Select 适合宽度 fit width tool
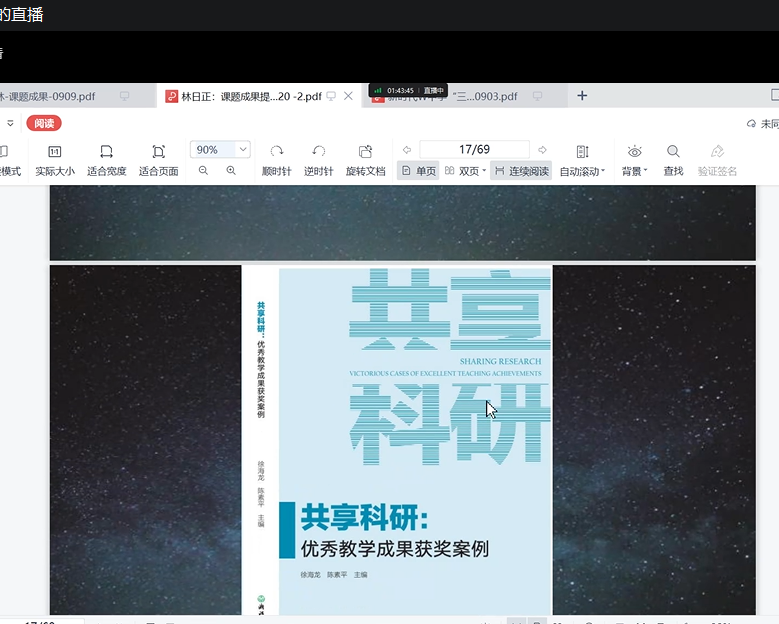 [106, 152]
